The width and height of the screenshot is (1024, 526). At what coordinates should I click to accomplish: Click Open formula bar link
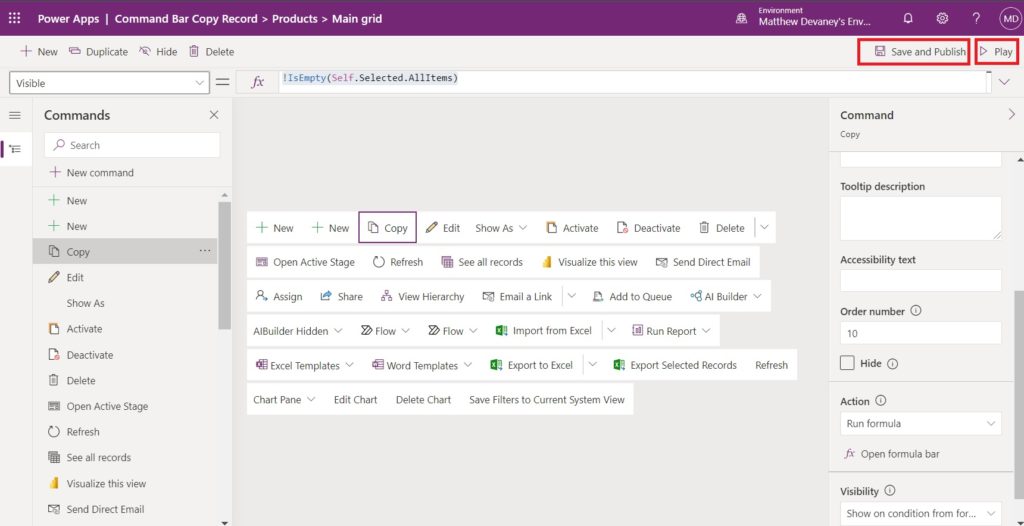[892, 453]
